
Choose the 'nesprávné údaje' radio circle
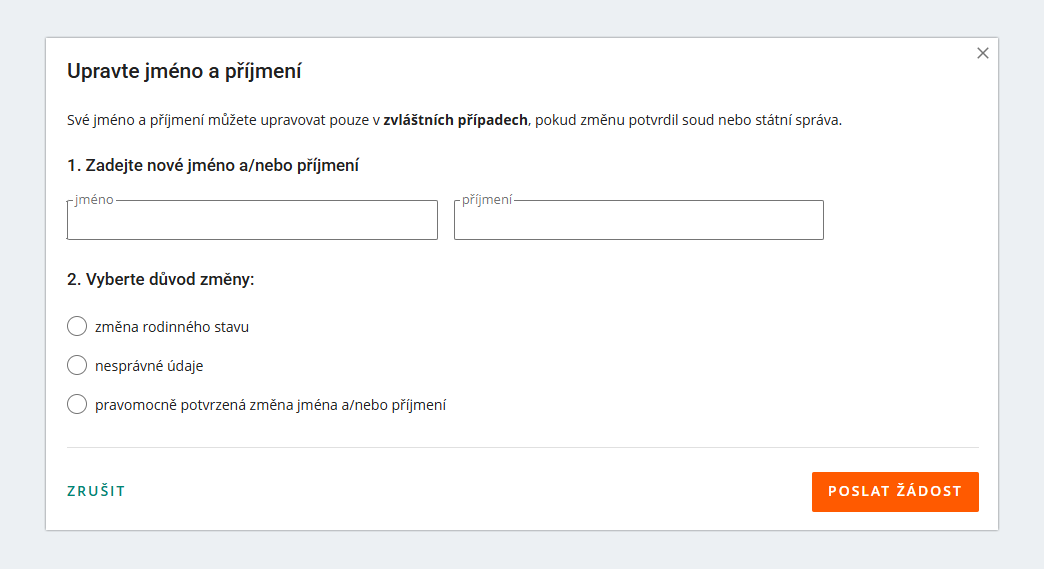[x=77, y=365]
